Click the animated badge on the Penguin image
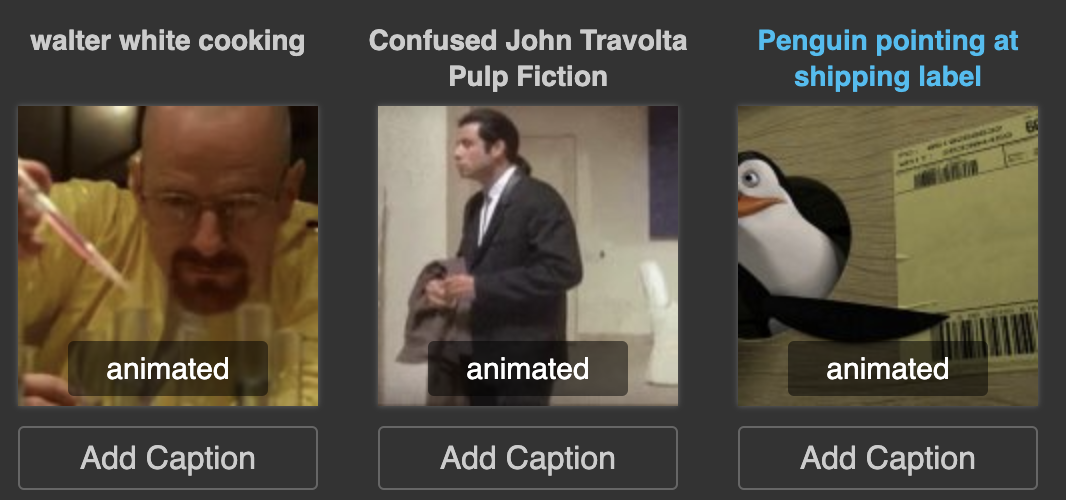The image size is (1066, 500). 888,369
